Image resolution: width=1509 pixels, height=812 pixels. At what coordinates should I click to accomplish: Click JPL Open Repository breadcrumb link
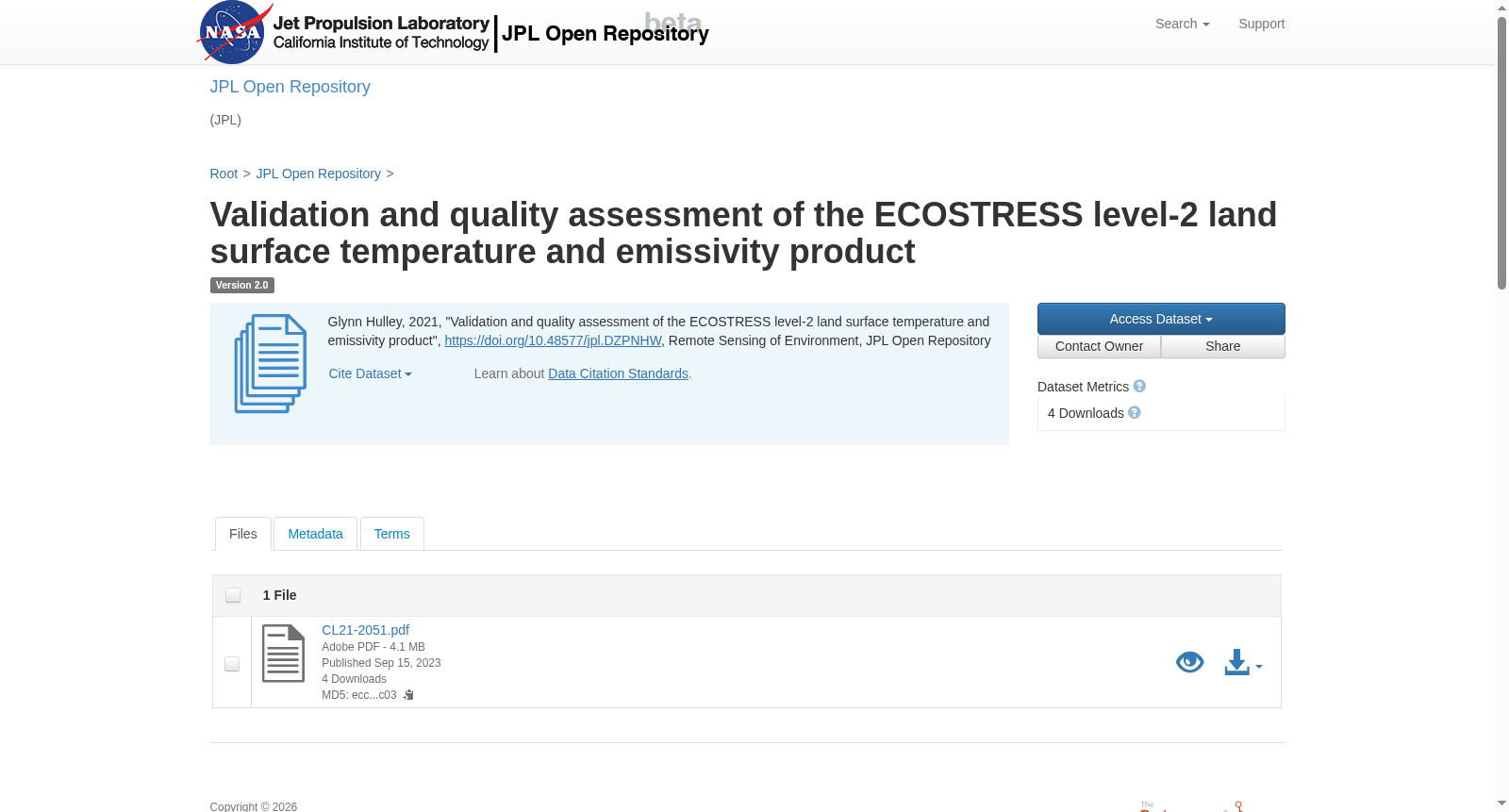click(318, 174)
